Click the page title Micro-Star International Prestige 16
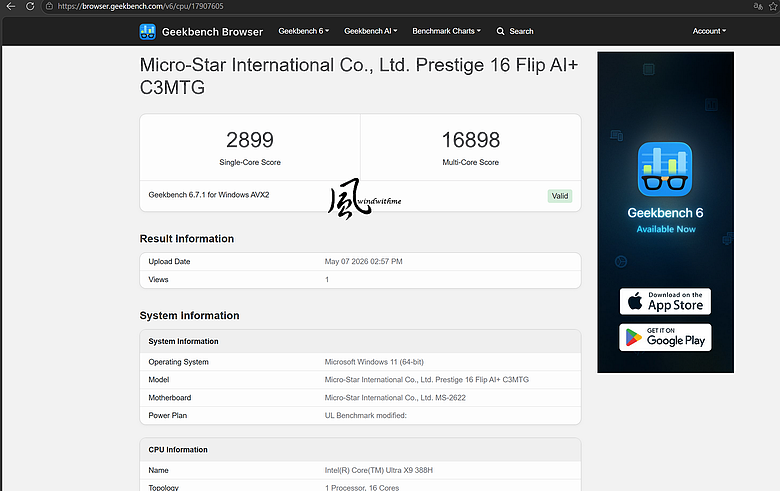Image resolution: width=780 pixels, height=491 pixels. tap(359, 76)
